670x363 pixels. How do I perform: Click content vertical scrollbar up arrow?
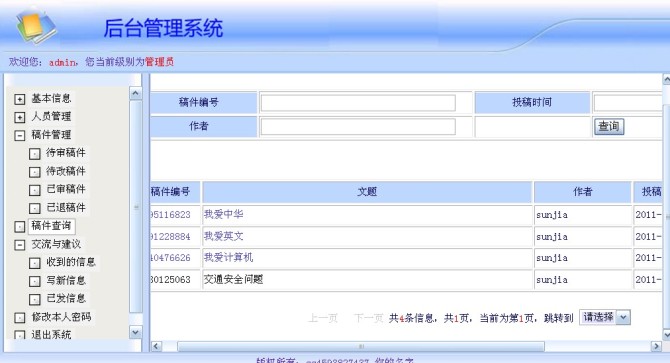point(667,79)
